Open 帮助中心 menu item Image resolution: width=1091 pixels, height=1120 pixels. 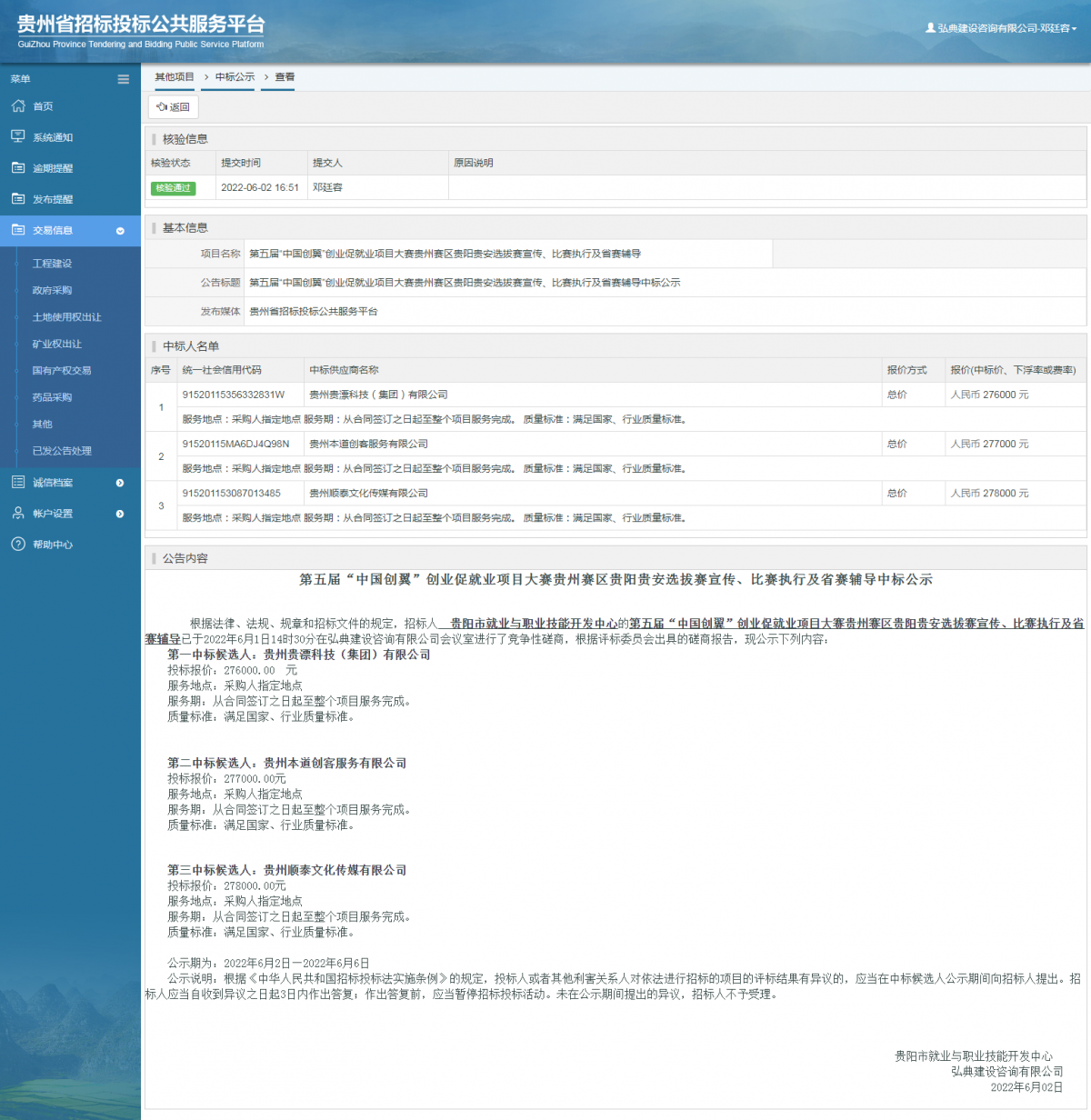[53, 545]
